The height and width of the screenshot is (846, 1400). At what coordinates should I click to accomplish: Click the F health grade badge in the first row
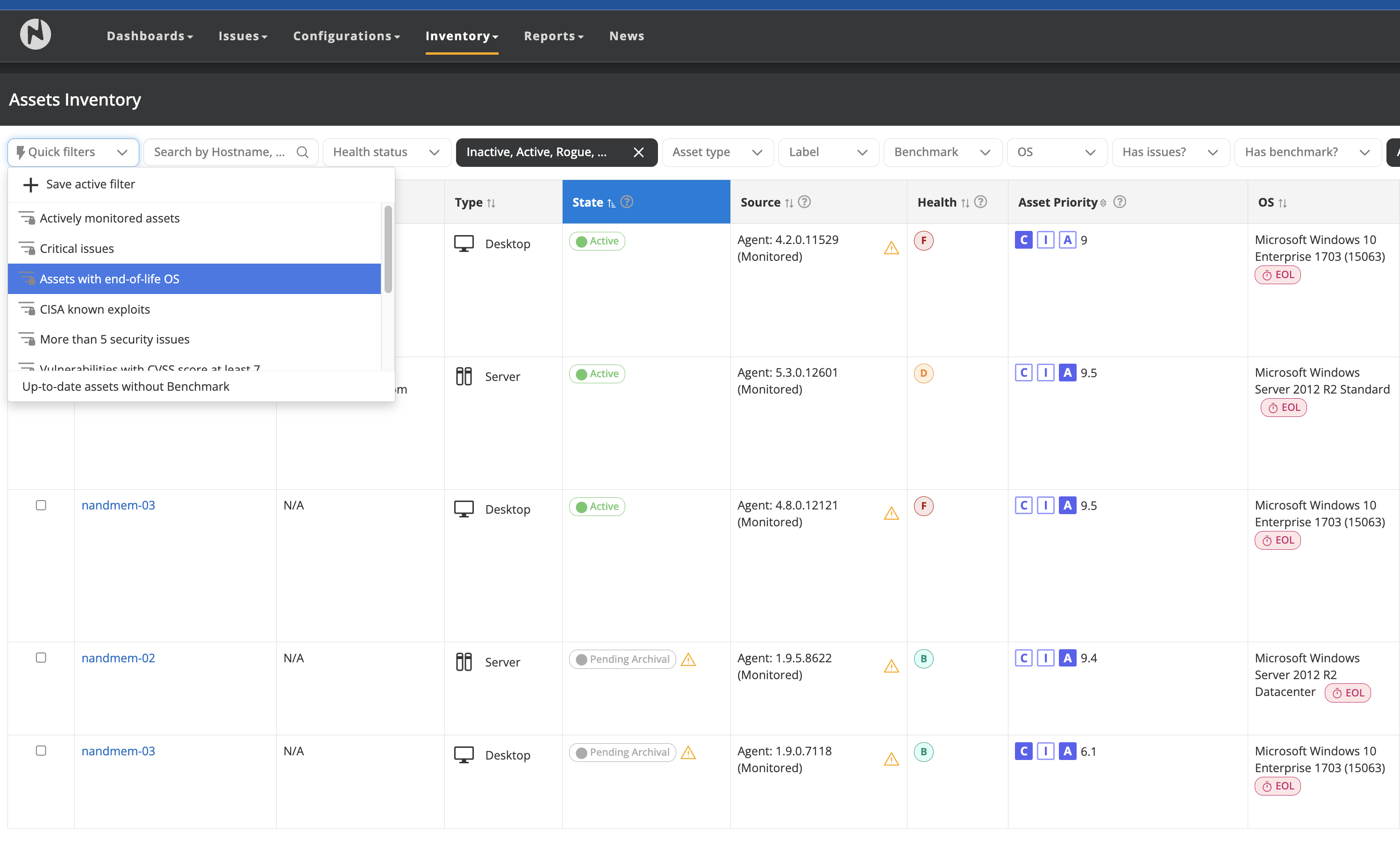click(x=923, y=240)
